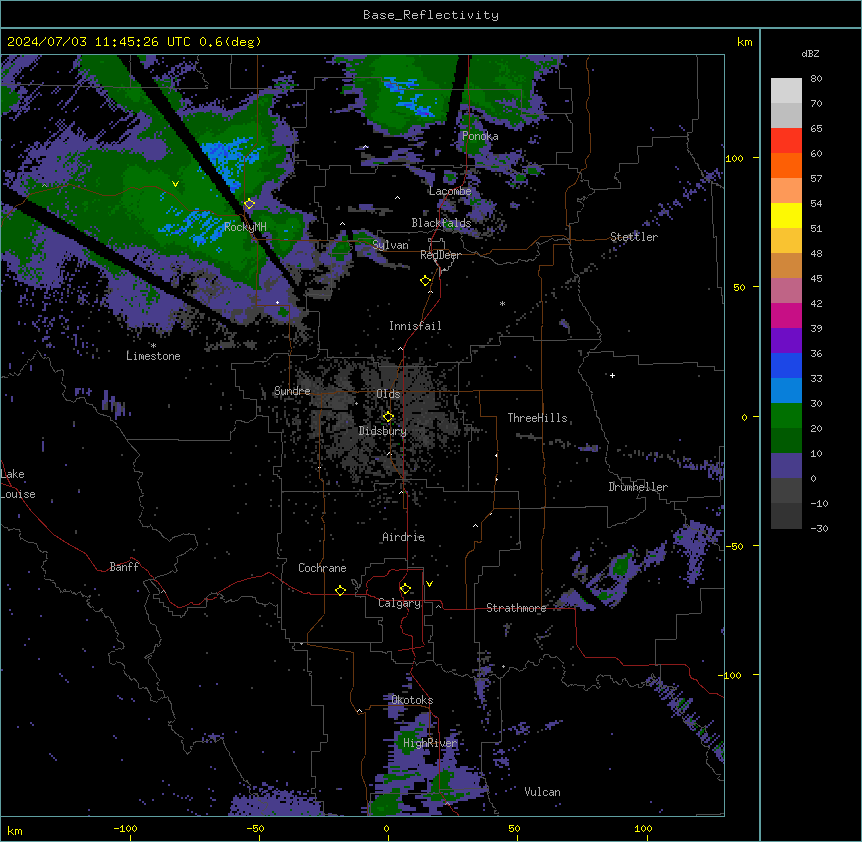The width and height of the screenshot is (862, 842).
Task: Click the yellow diamond marker below Cochrane
Action: coord(340,590)
